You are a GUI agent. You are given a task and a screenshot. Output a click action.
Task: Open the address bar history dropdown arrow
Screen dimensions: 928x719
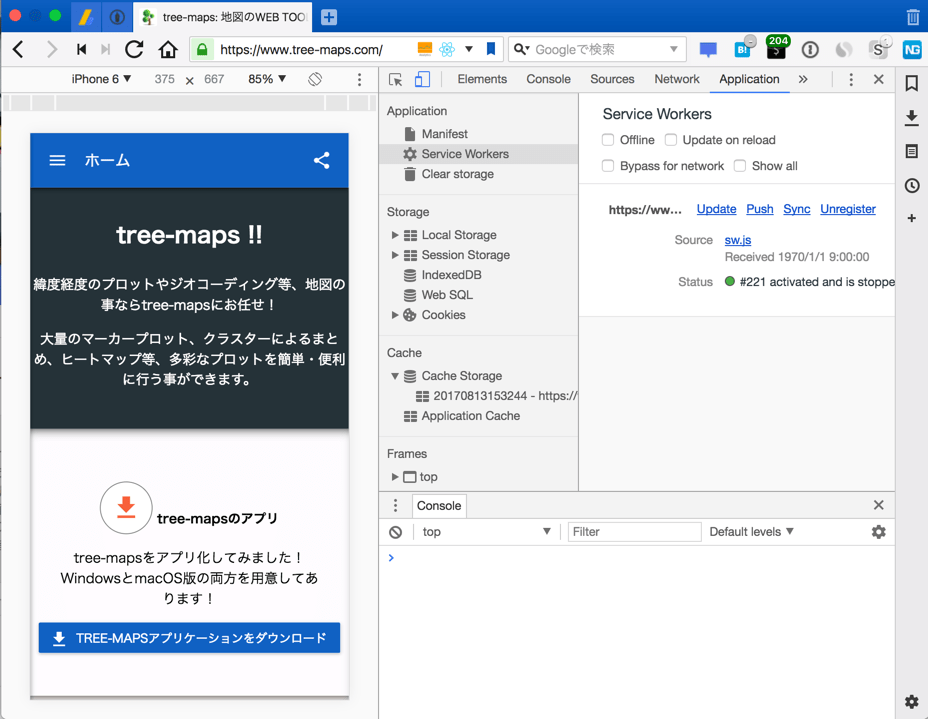469,49
